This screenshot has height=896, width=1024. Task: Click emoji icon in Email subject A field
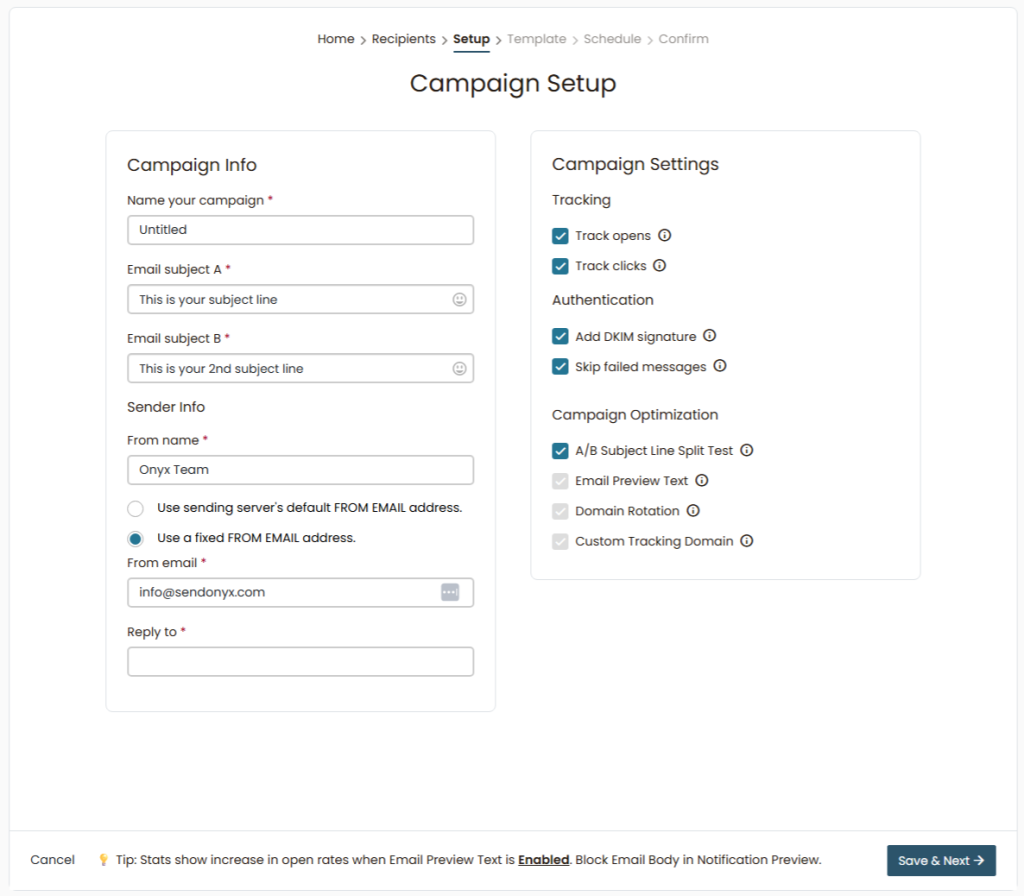click(459, 299)
